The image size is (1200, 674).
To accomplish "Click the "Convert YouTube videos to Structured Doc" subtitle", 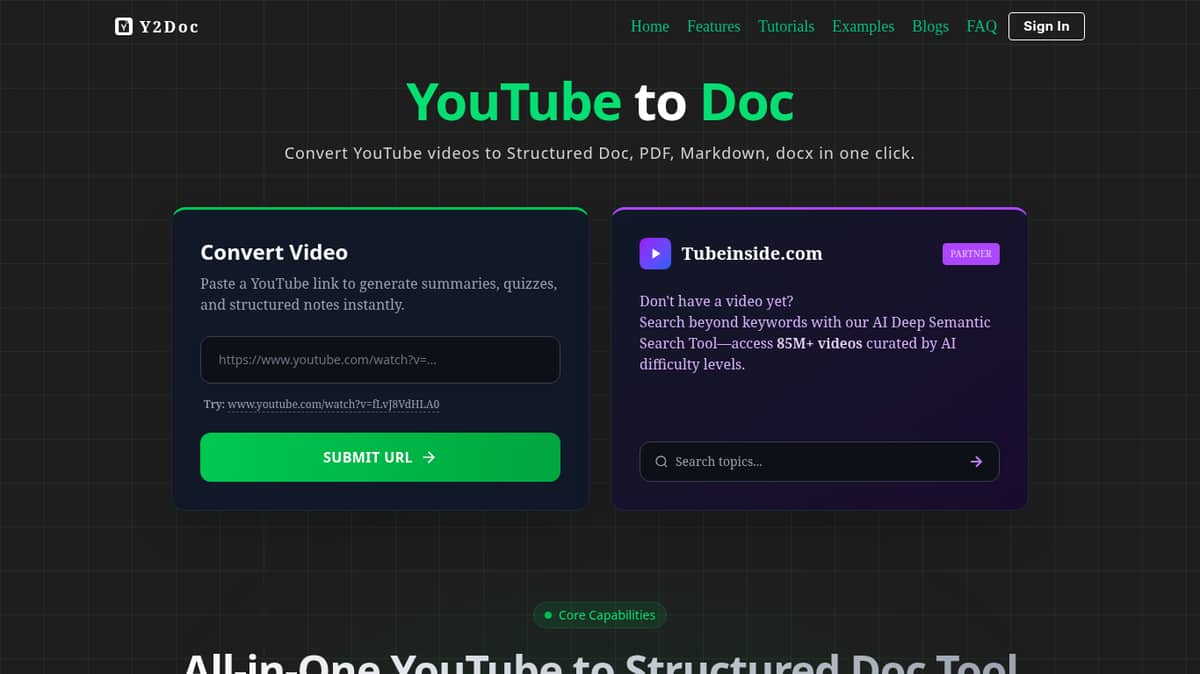I will pyautogui.click(x=600, y=154).
